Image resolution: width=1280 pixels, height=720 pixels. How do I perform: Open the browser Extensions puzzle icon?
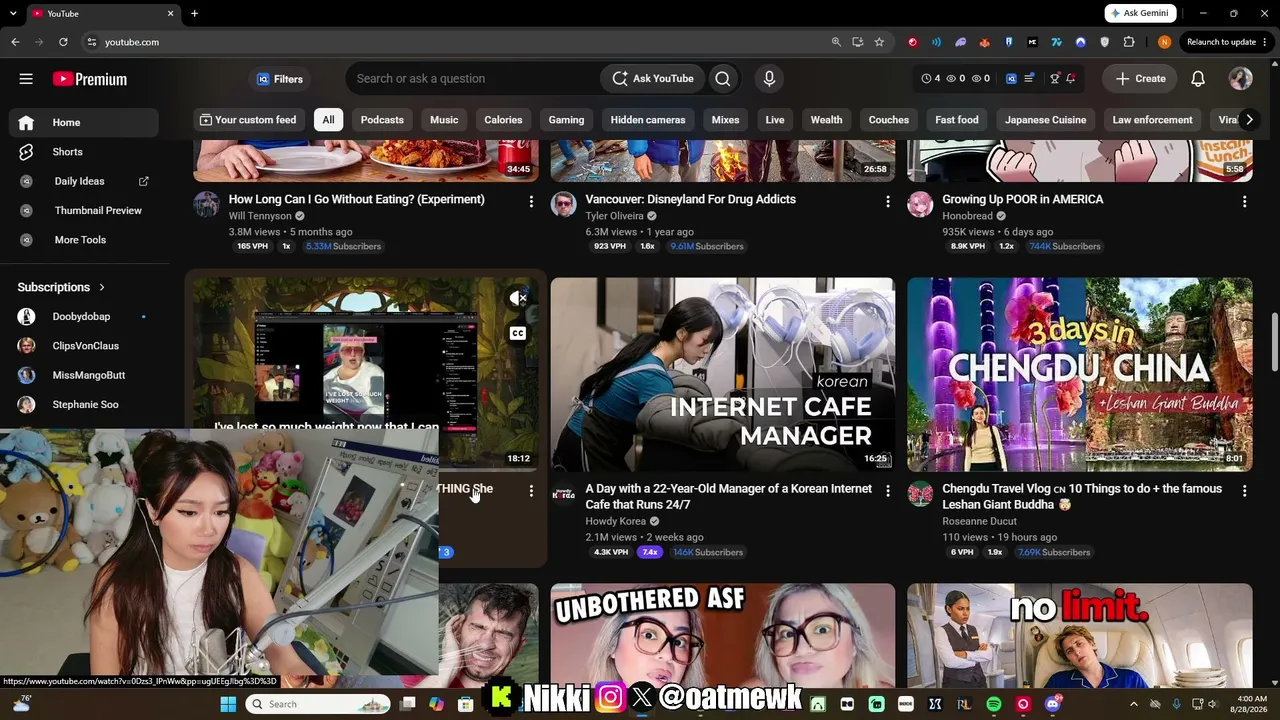point(1129,42)
